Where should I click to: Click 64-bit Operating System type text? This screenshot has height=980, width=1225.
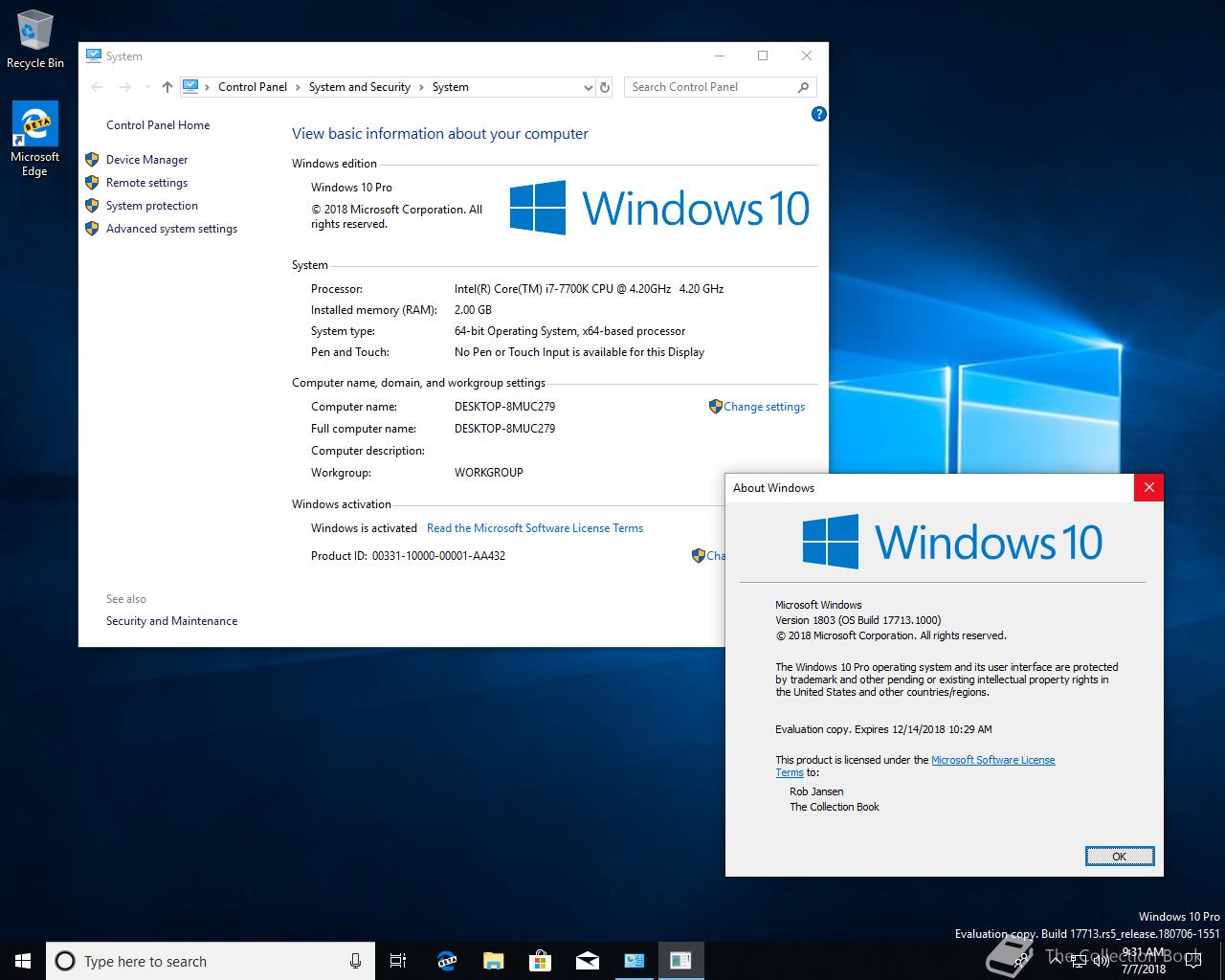pos(569,331)
